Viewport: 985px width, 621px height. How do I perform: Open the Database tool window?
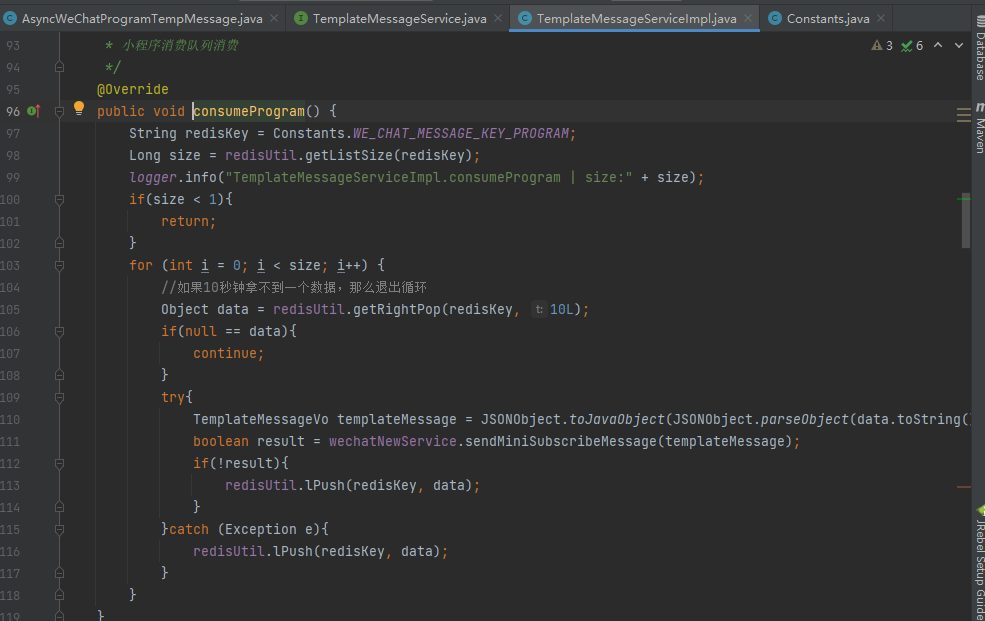point(979,48)
